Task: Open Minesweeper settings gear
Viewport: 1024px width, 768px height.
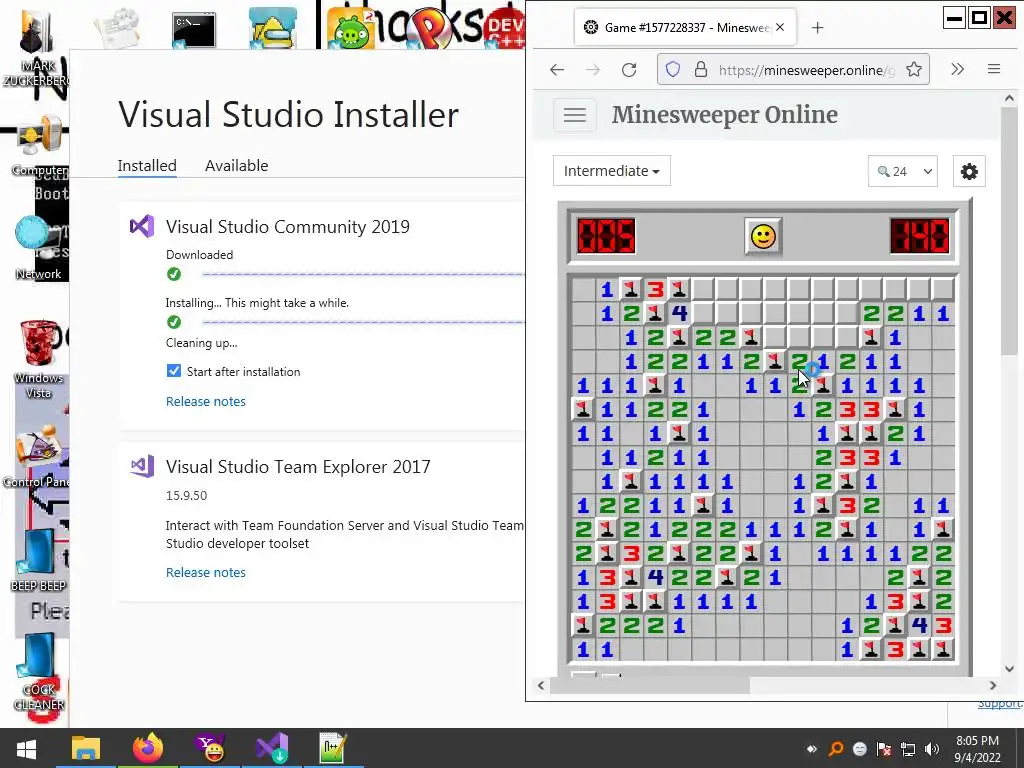Action: [x=969, y=171]
